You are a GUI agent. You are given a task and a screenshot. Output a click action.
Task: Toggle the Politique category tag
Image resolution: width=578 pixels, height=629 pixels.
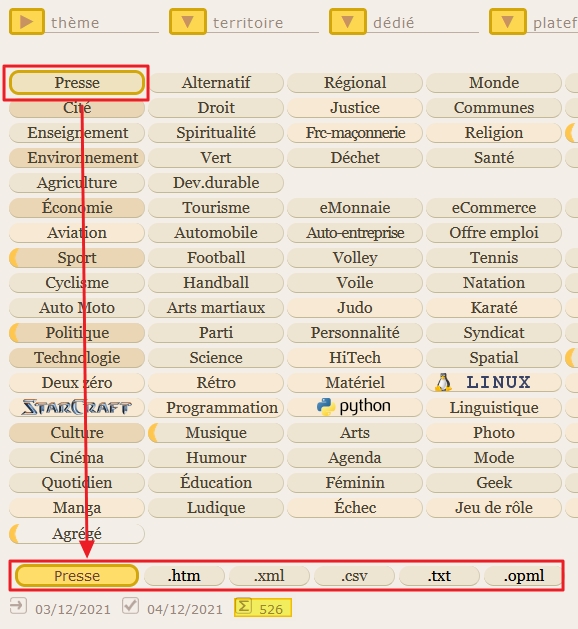click(77, 333)
